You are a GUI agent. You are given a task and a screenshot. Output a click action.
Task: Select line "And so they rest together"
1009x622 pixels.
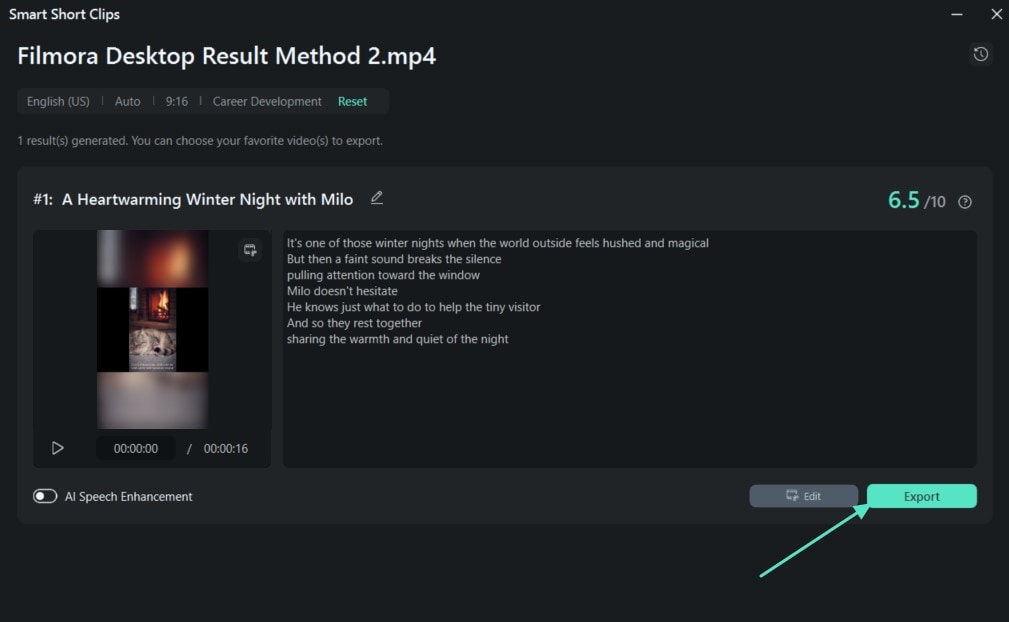[354, 323]
